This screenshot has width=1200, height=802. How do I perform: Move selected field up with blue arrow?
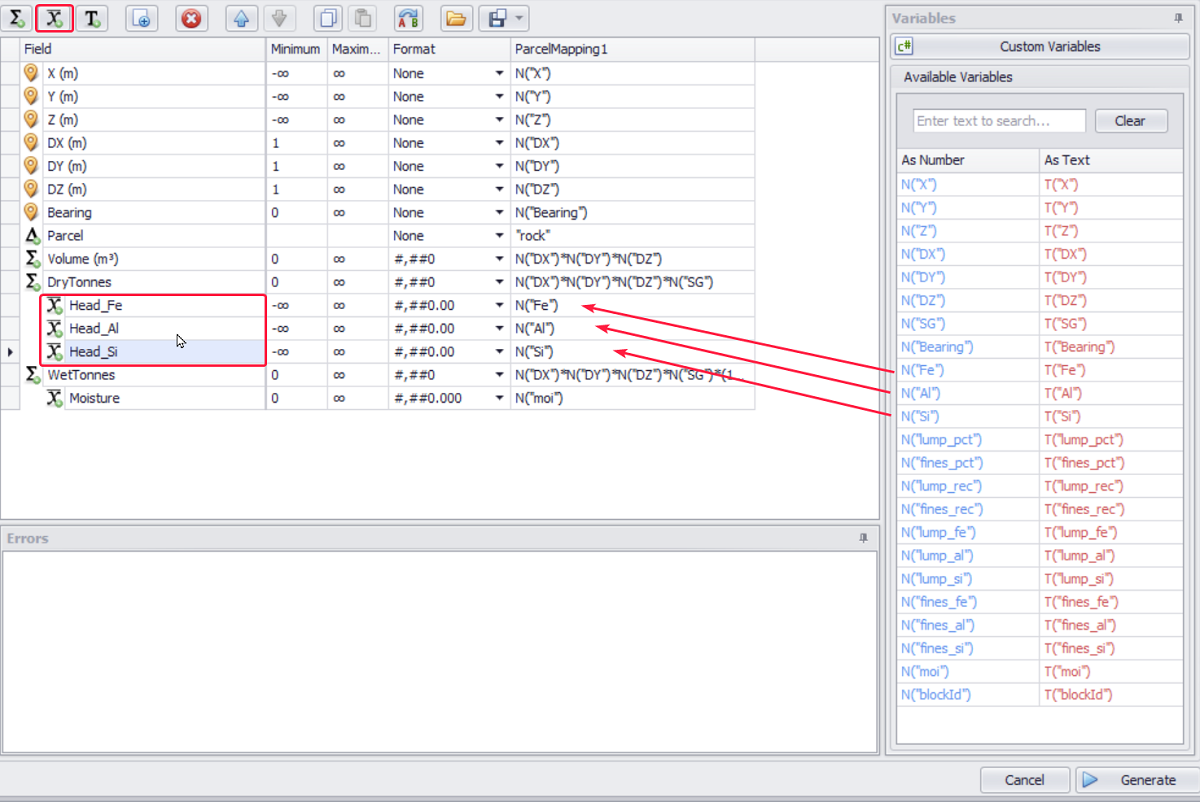241,18
